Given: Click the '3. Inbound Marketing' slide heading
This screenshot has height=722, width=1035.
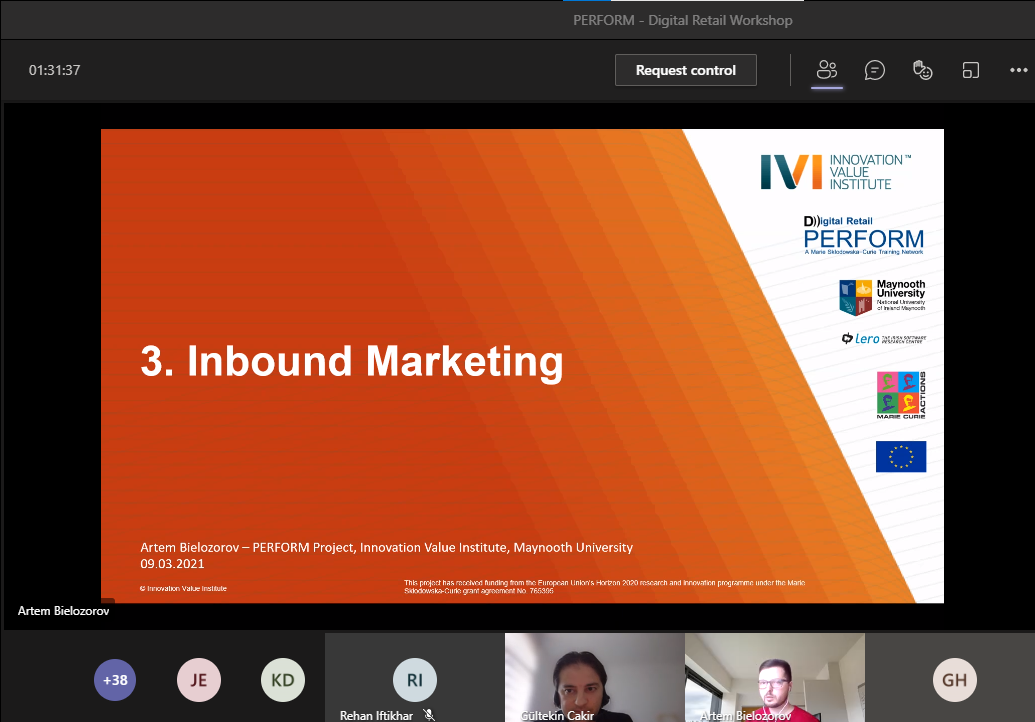Looking at the screenshot, I should (x=352, y=362).
